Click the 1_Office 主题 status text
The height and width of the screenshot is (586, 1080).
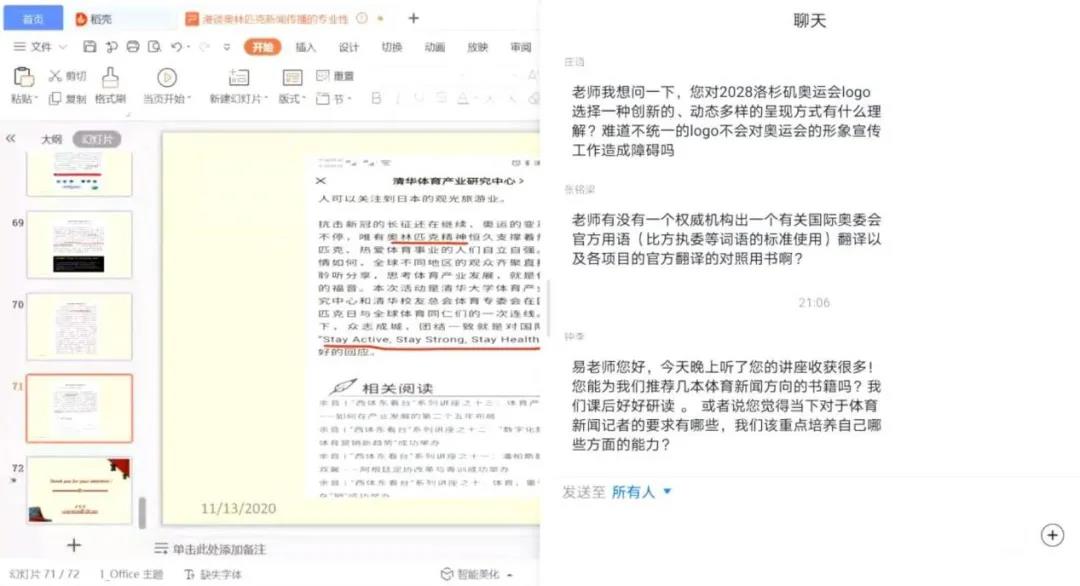pos(131,574)
